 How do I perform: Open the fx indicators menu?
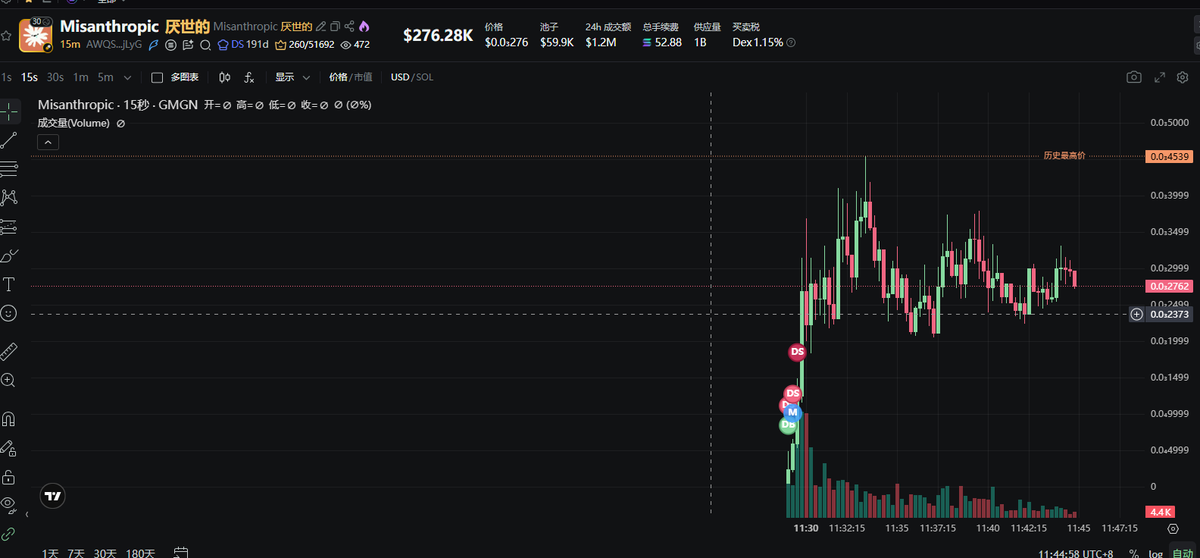[249, 77]
